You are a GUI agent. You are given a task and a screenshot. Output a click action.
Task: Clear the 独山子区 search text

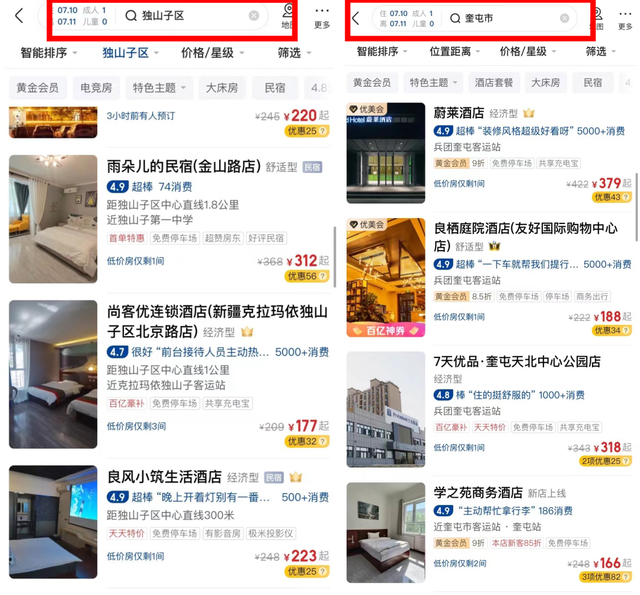click(x=254, y=16)
